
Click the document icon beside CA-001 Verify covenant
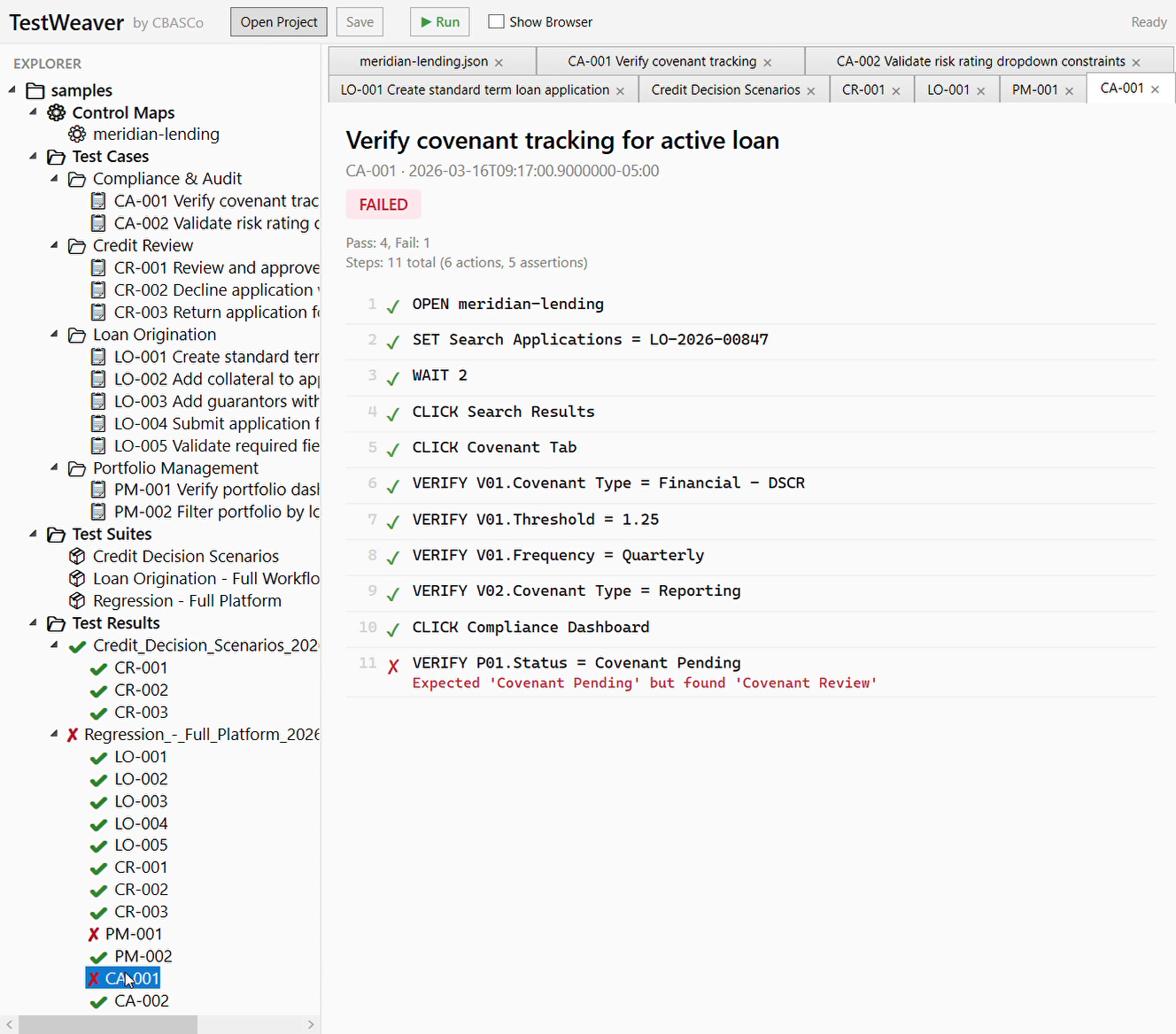(98, 201)
